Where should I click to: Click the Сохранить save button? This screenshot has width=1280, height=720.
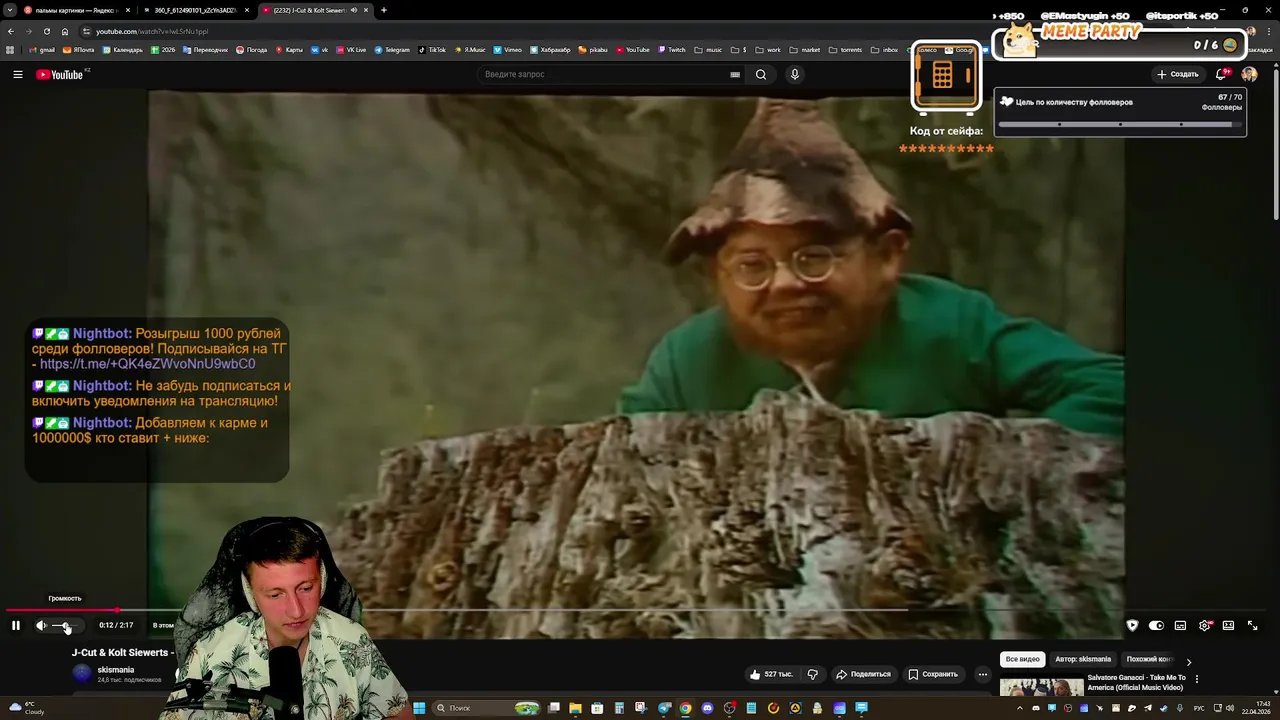pyautogui.click(x=933, y=674)
